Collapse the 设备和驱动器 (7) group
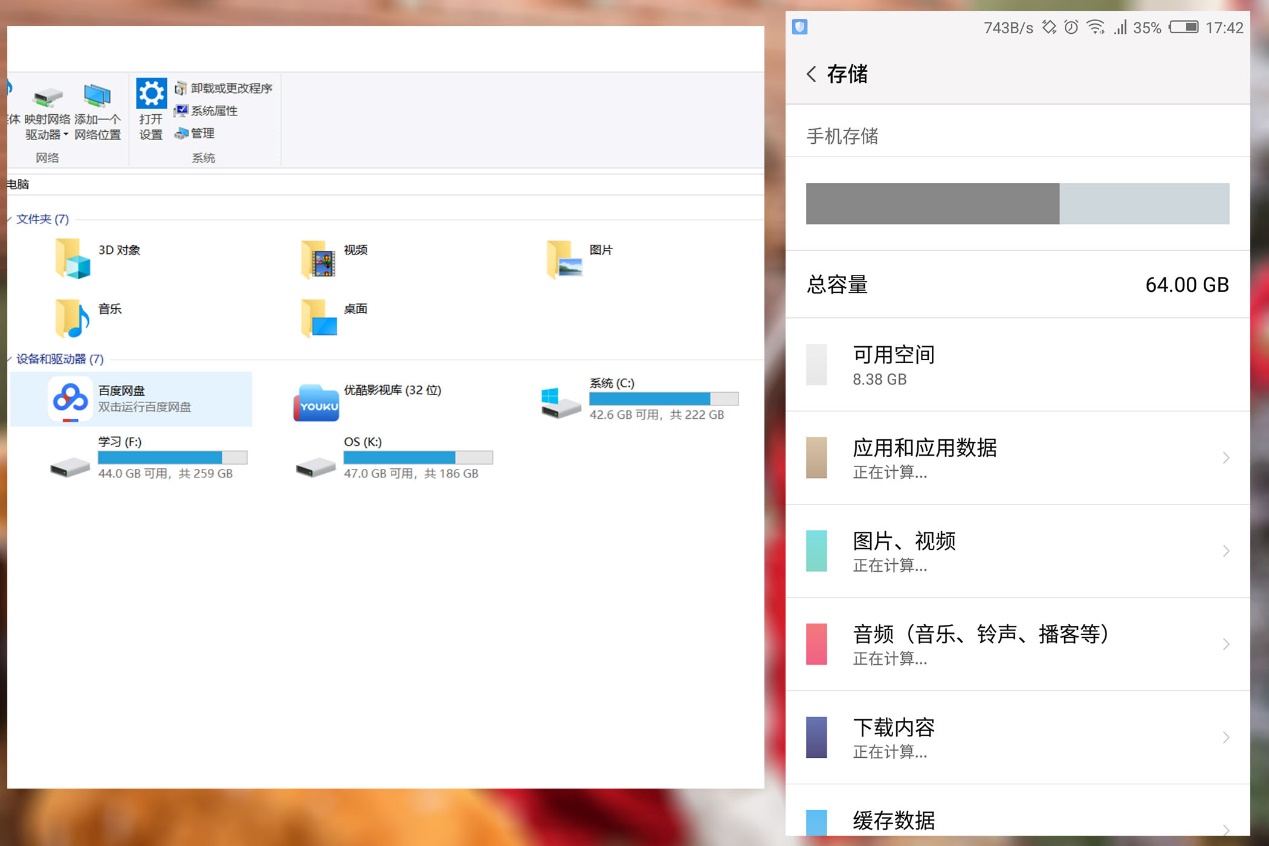 click(x=11, y=359)
